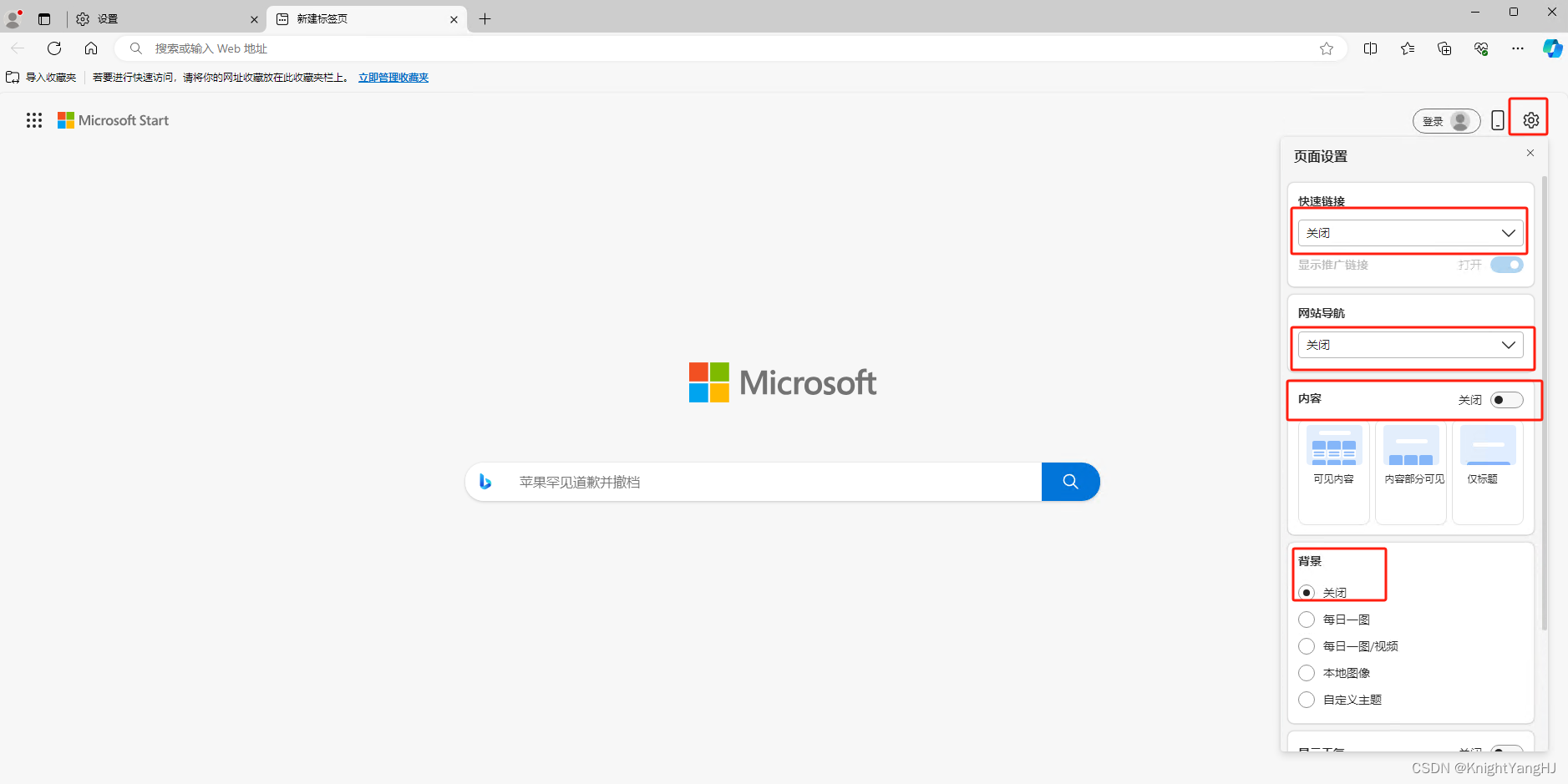
Task: Select the 每日一图/视频 radio button
Action: [1307, 646]
